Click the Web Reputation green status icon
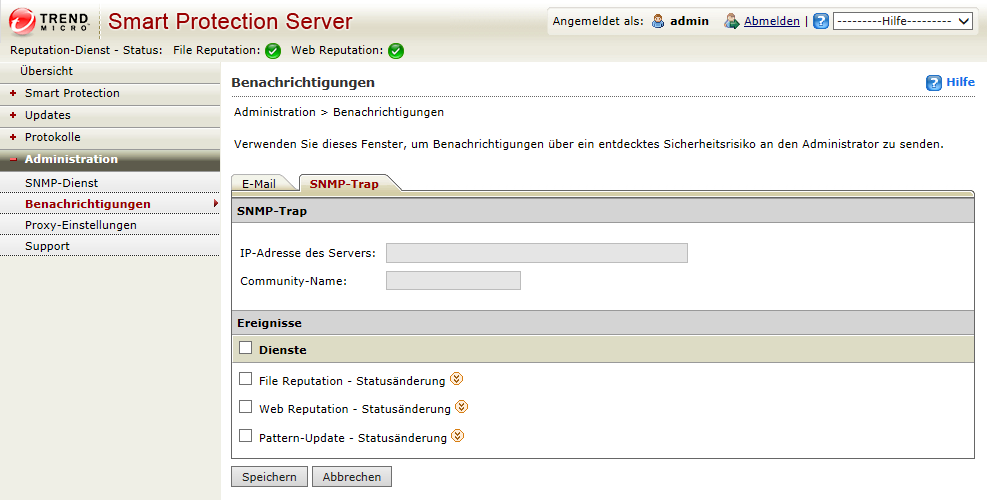Screen dimensions: 987x500 click(x=396, y=51)
